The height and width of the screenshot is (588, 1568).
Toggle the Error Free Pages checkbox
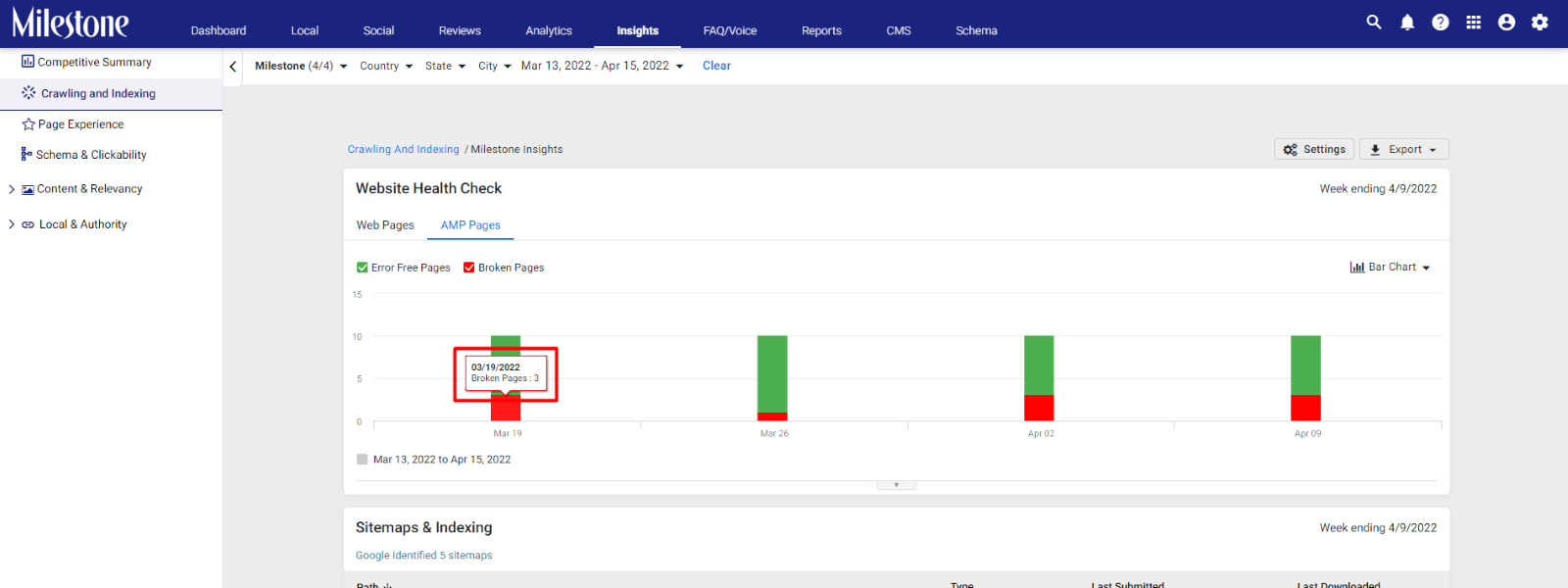(x=362, y=267)
